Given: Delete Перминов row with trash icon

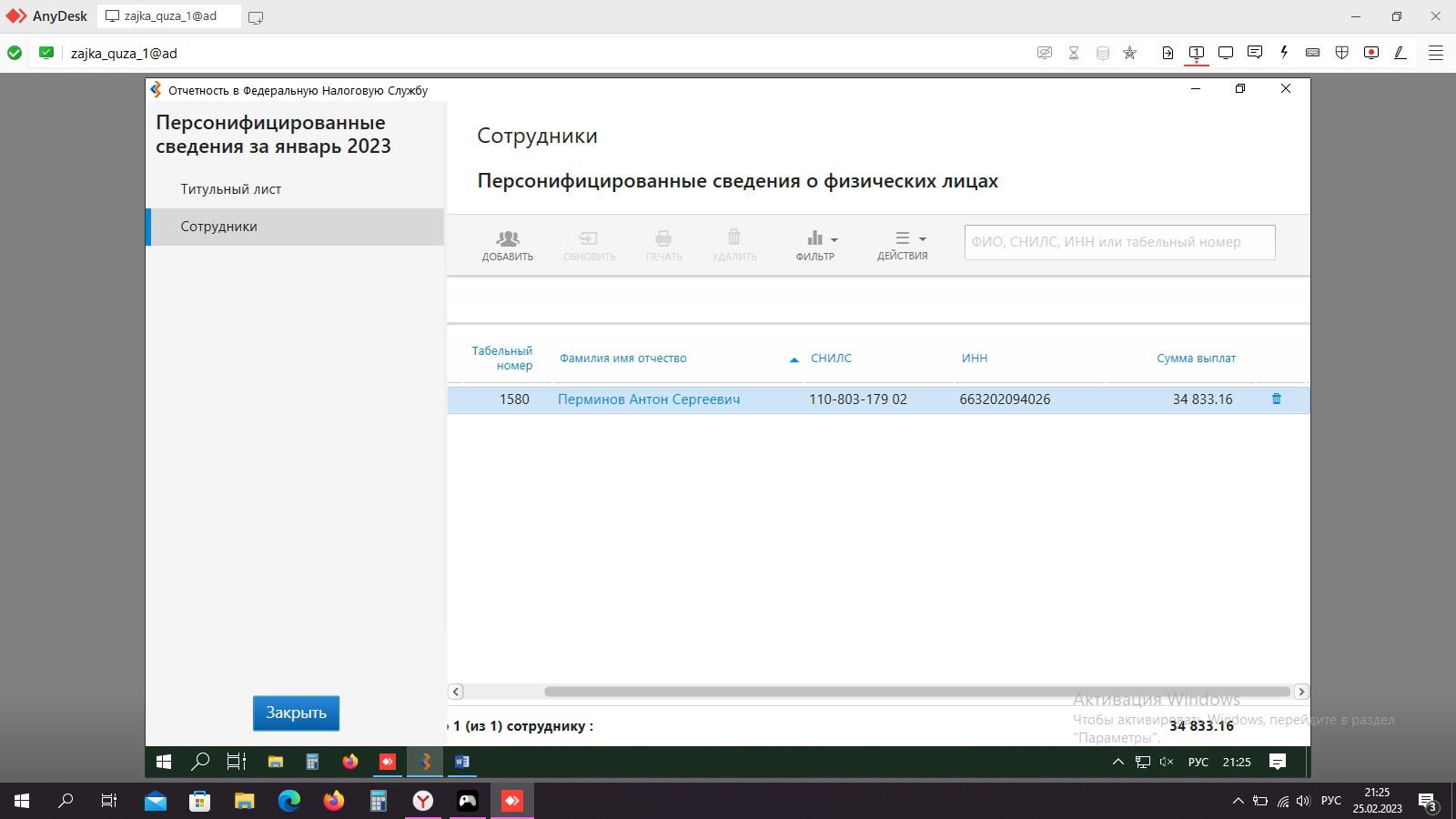Looking at the screenshot, I should pos(1276,399).
